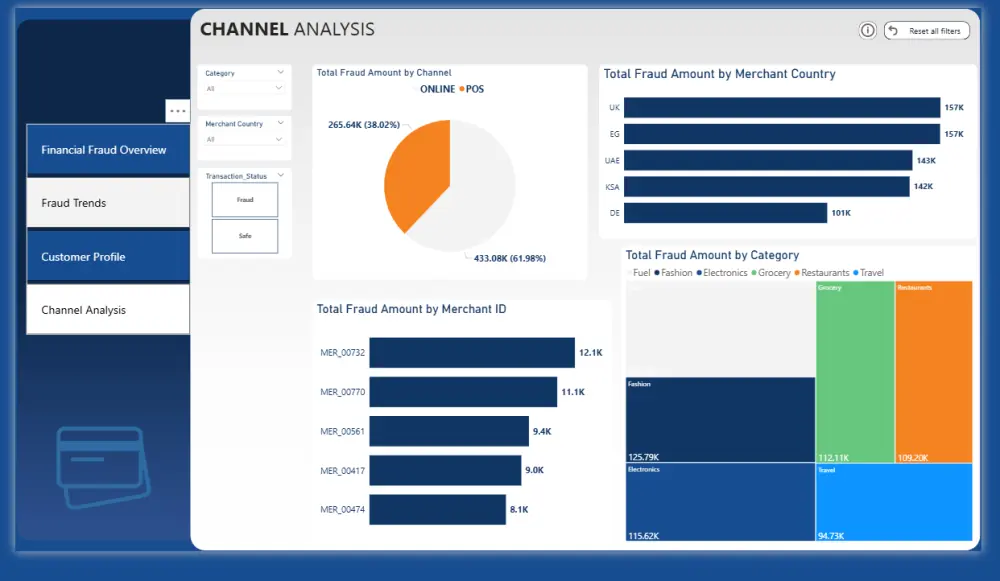Open Financial Fraud Overview page
The height and width of the screenshot is (581, 1000).
(x=108, y=150)
